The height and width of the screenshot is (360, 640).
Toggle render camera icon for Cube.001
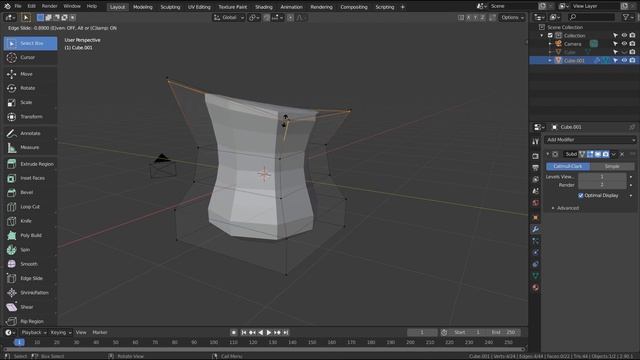click(632, 60)
